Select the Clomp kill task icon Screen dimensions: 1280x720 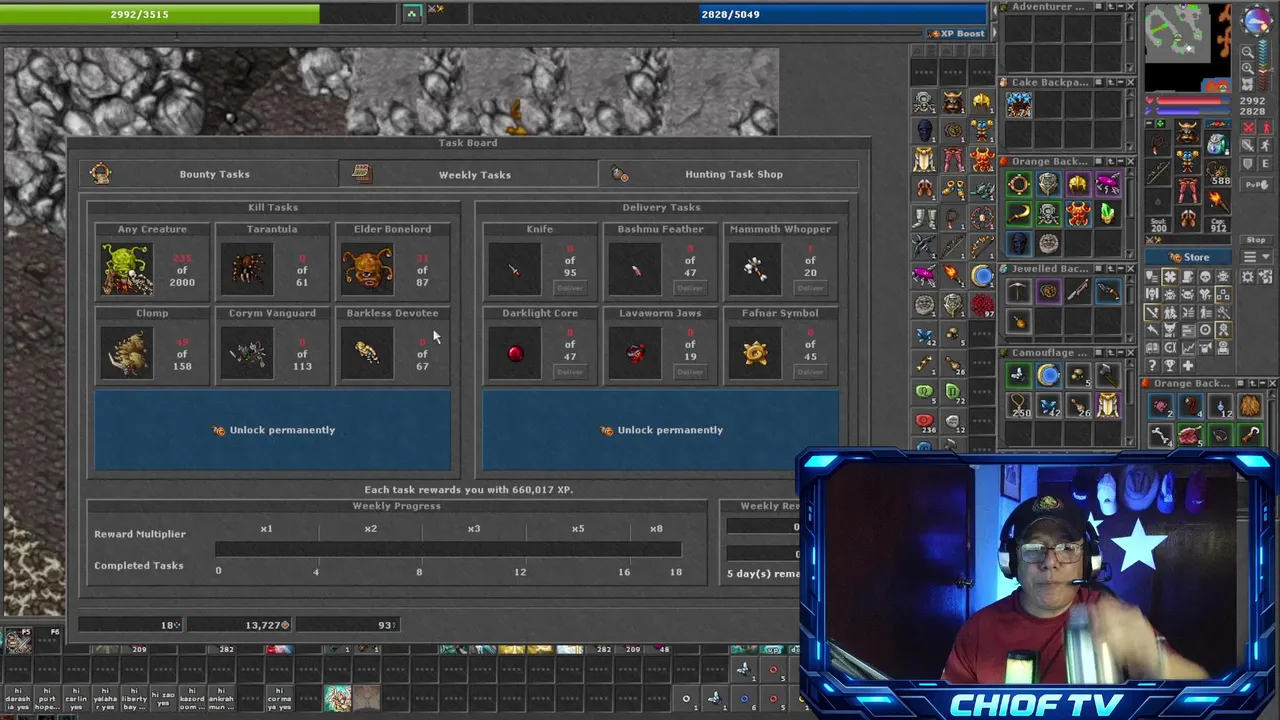[127, 353]
